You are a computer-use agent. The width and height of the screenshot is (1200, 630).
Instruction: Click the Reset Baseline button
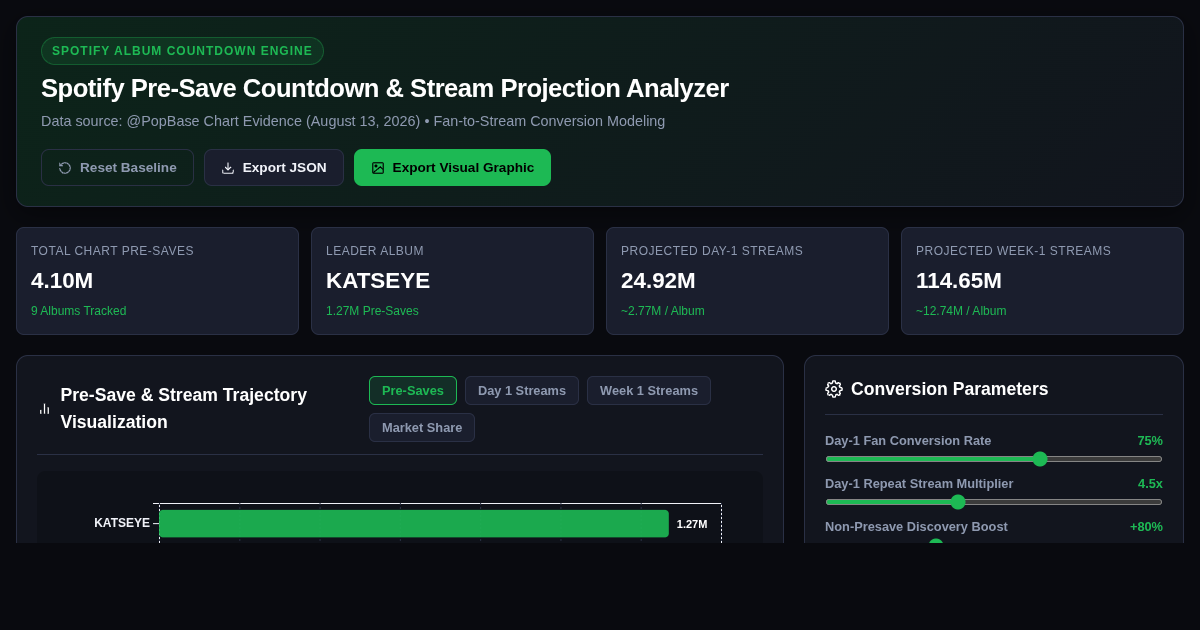(117, 168)
